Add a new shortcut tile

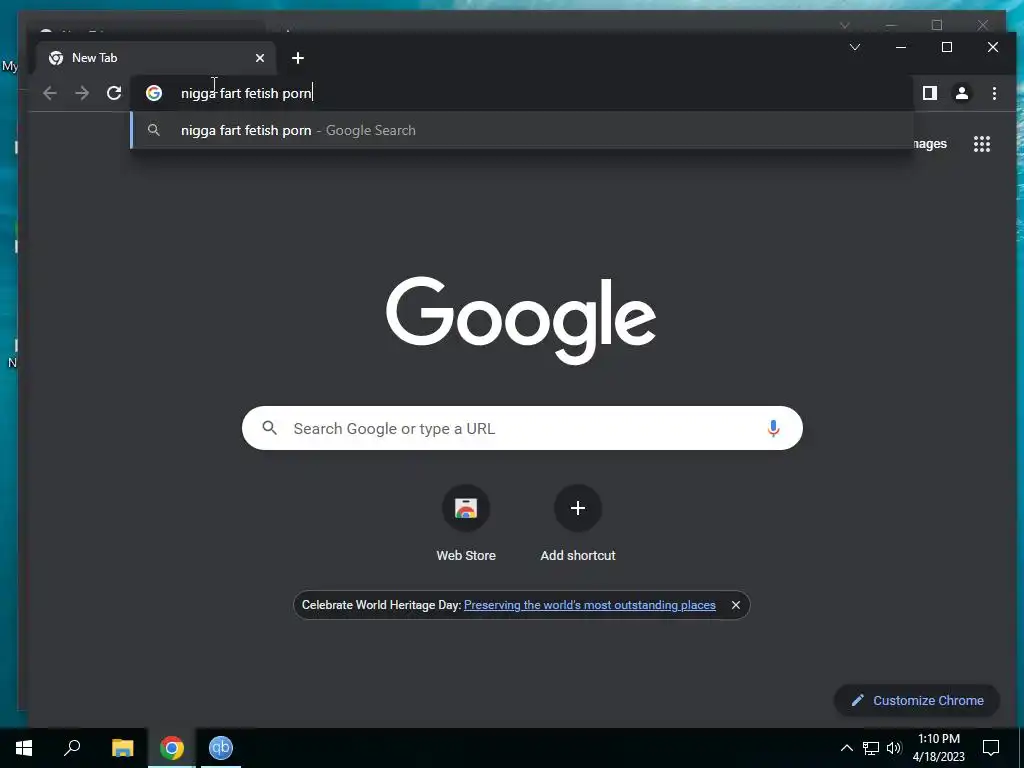pyautogui.click(x=578, y=524)
